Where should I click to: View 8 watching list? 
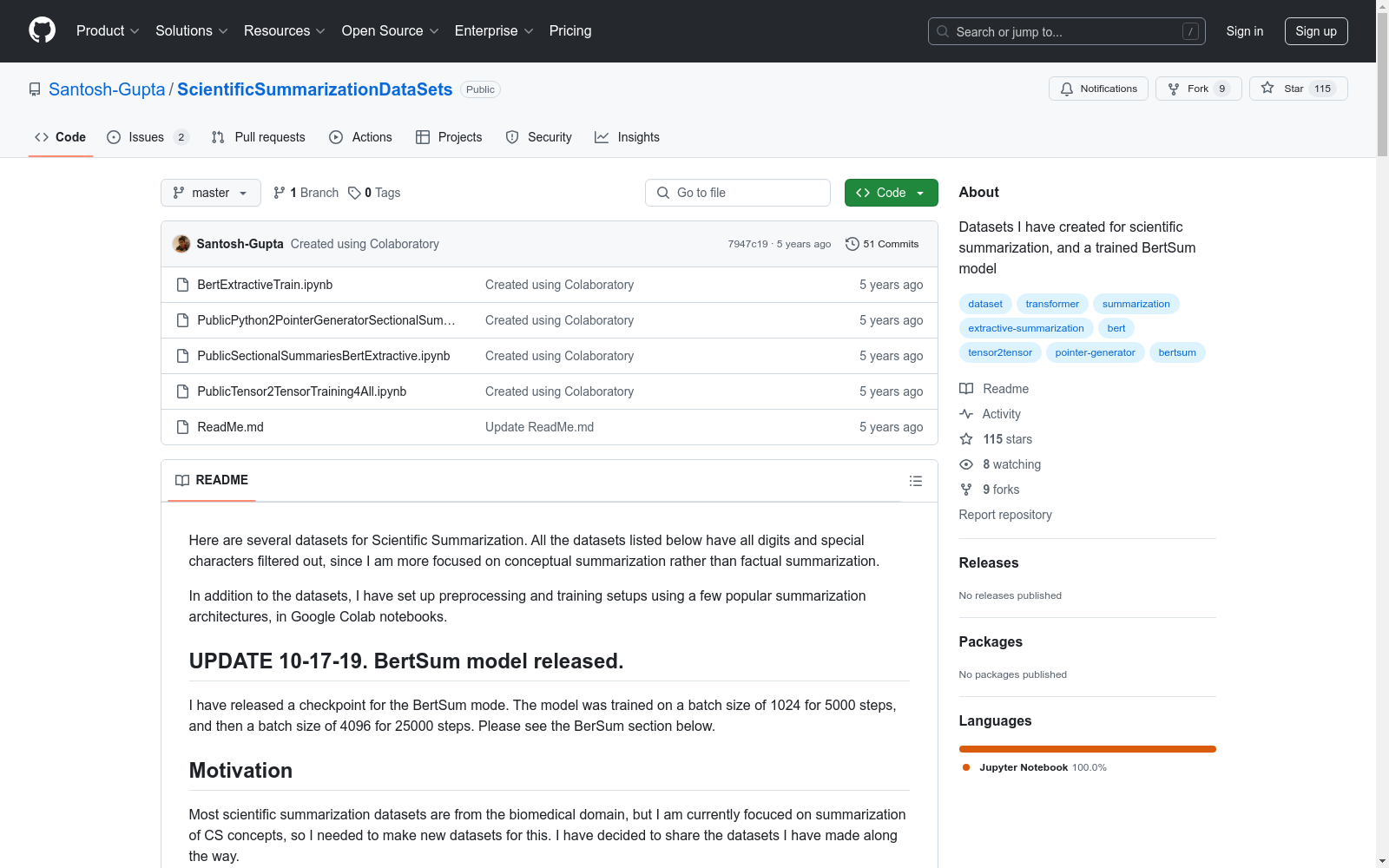click(1000, 464)
